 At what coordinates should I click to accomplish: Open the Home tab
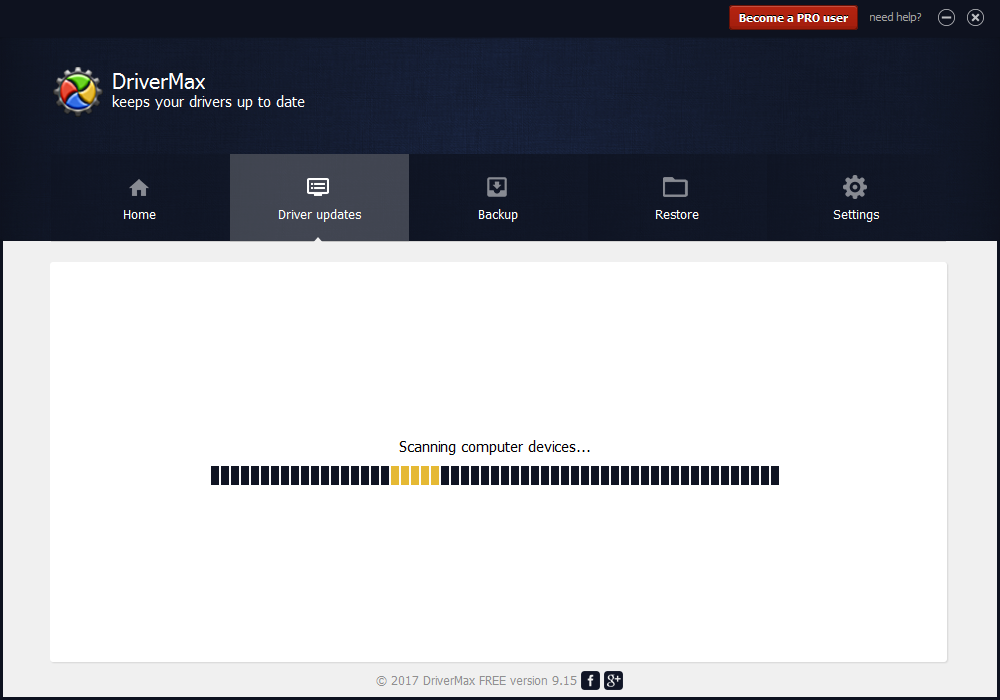tap(140, 198)
